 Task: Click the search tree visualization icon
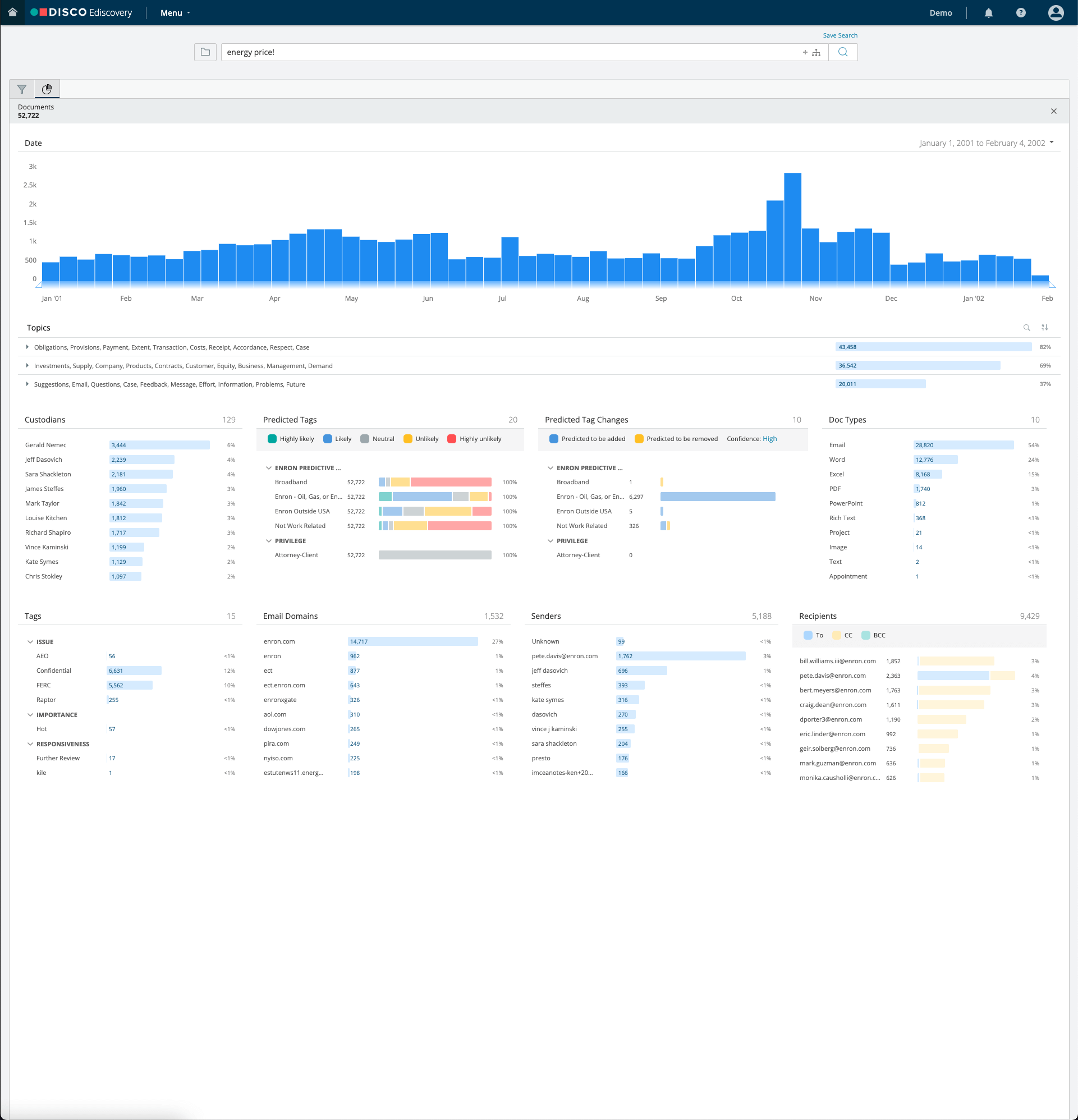(x=816, y=52)
